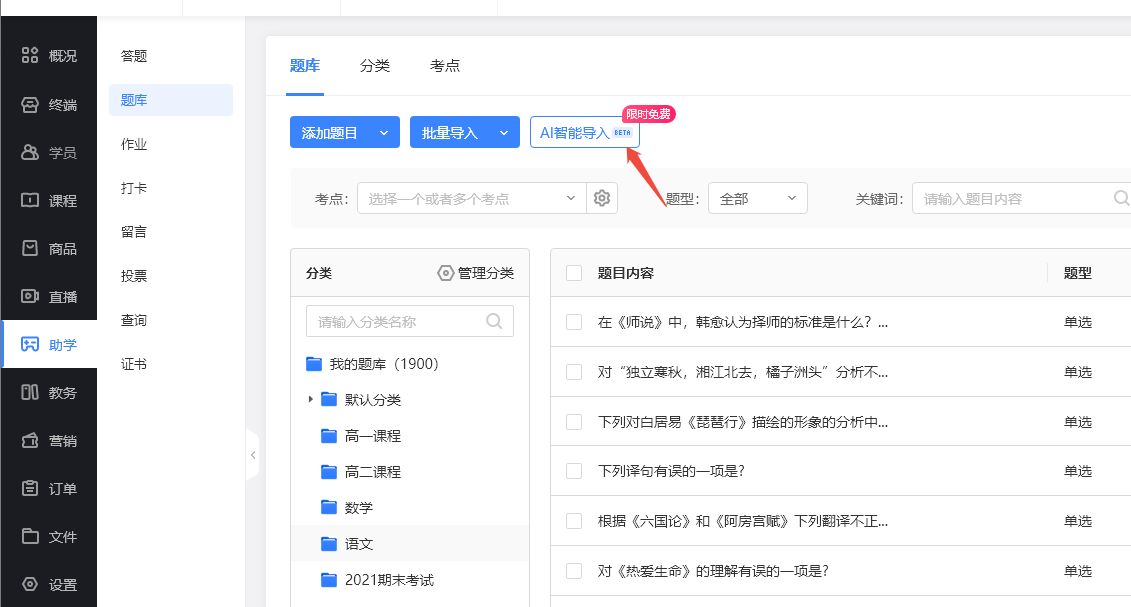
Task: Open the 设置 settings sidebar icon
Action: (30, 585)
